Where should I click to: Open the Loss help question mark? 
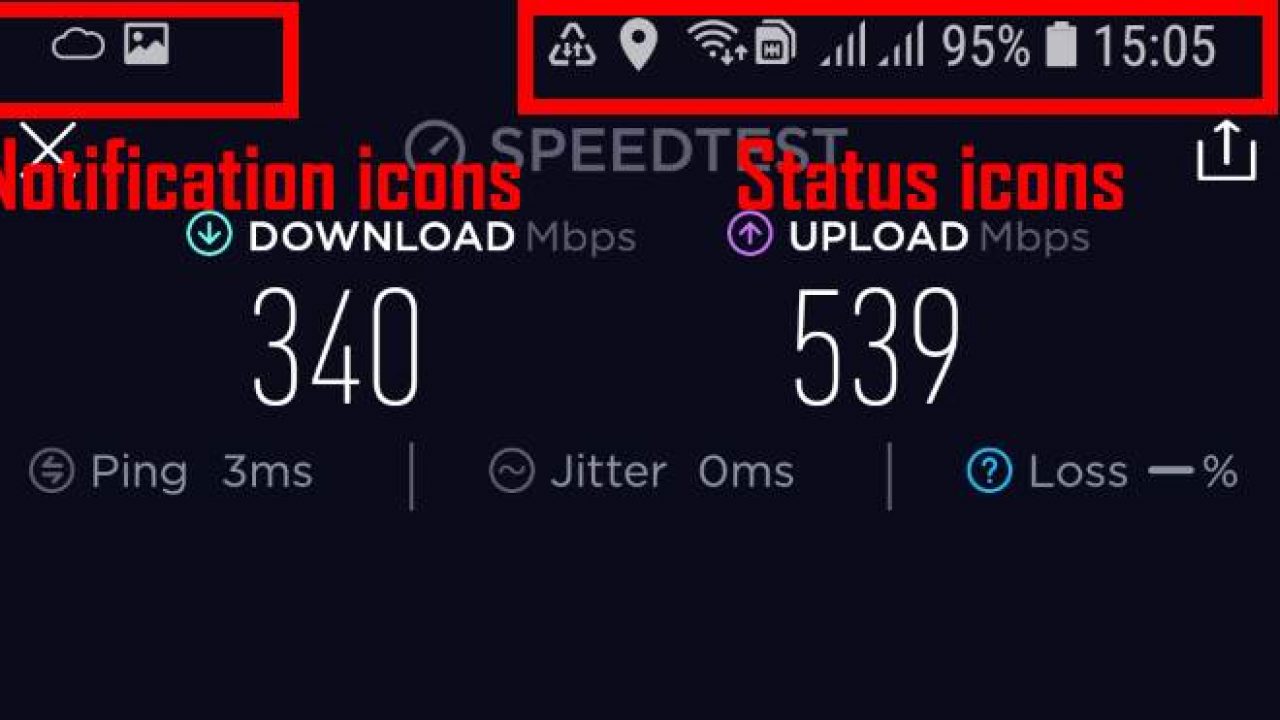click(x=990, y=471)
